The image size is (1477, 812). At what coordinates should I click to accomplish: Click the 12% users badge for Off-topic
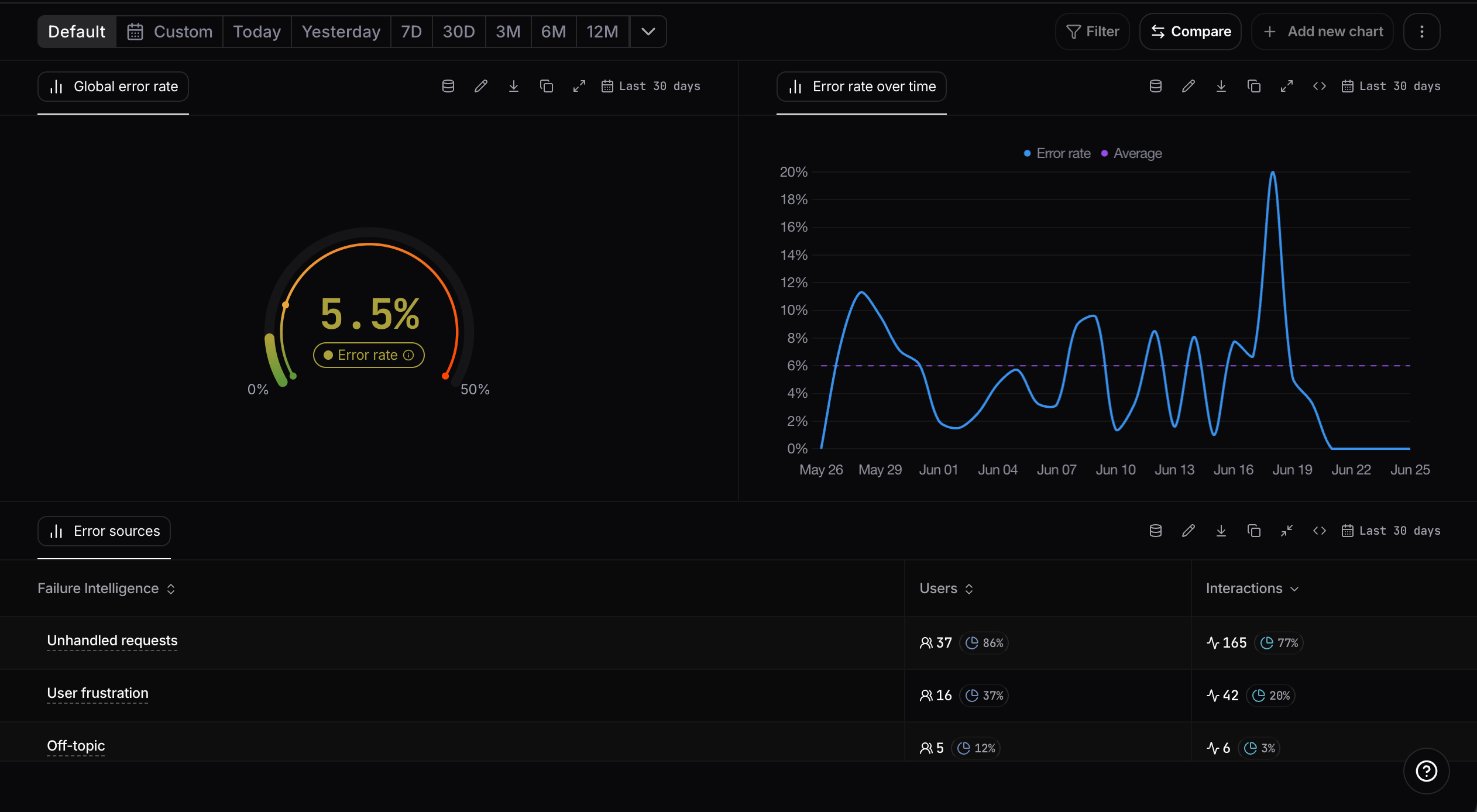click(x=976, y=748)
